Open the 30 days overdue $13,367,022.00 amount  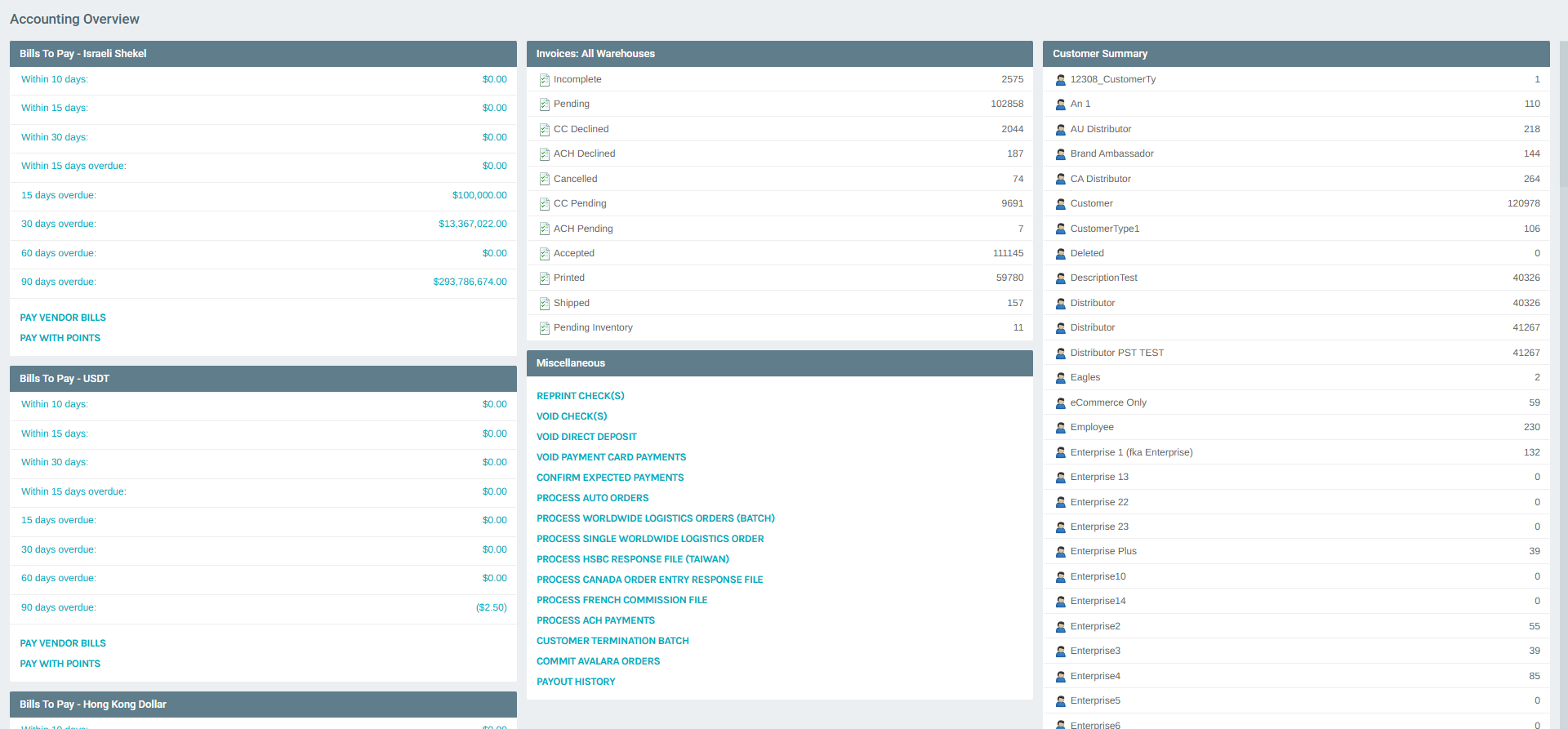pos(472,224)
